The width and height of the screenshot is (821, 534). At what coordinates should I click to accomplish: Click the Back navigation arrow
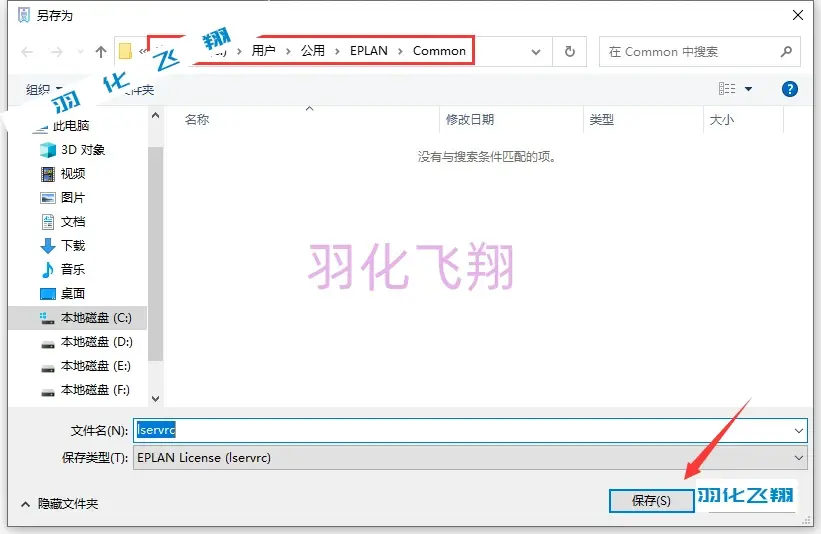tap(27, 51)
